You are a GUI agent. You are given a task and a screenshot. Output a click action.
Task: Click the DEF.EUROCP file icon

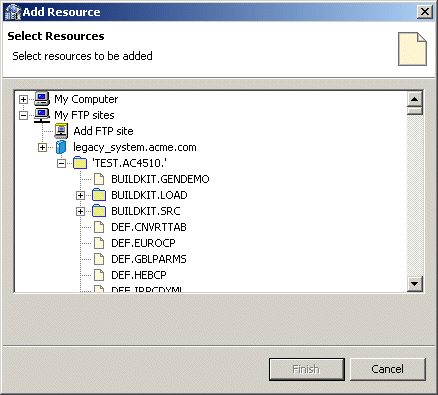coord(99,243)
